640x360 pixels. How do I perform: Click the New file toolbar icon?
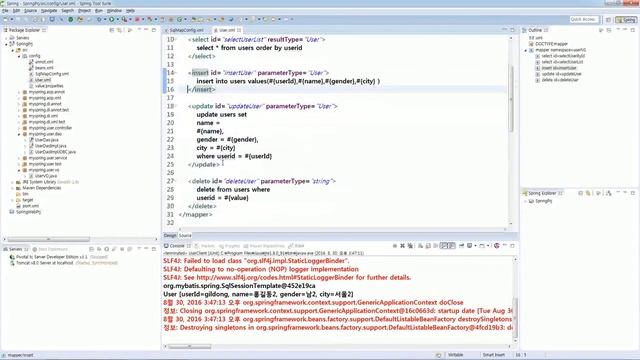click(6, 19)
